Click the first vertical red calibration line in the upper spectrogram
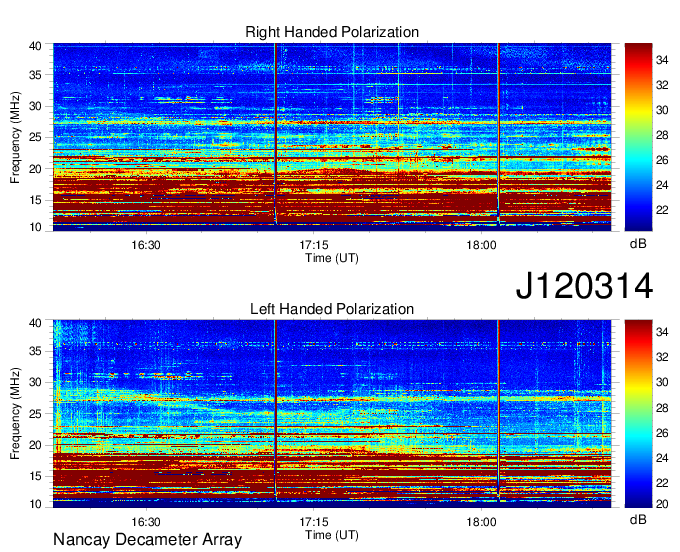680x552 pixels. pos(275,134)
